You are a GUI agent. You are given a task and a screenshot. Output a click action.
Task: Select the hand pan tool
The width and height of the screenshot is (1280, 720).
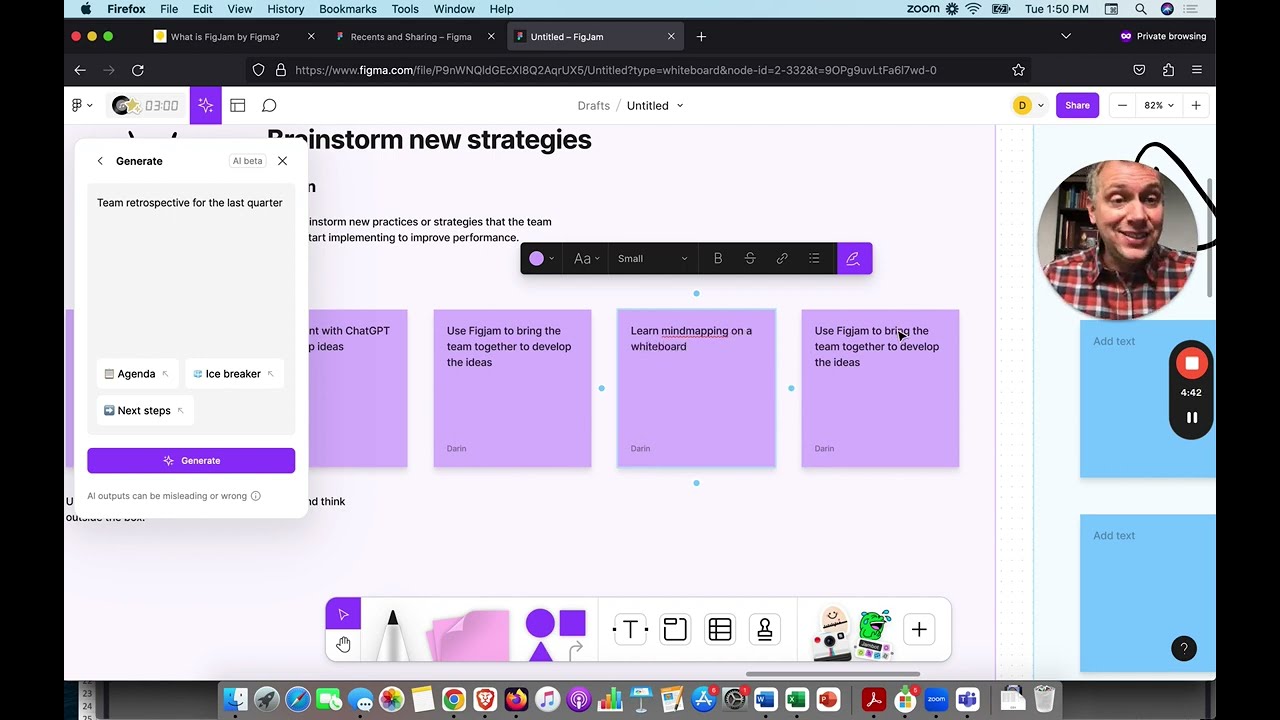click(343, 644)
